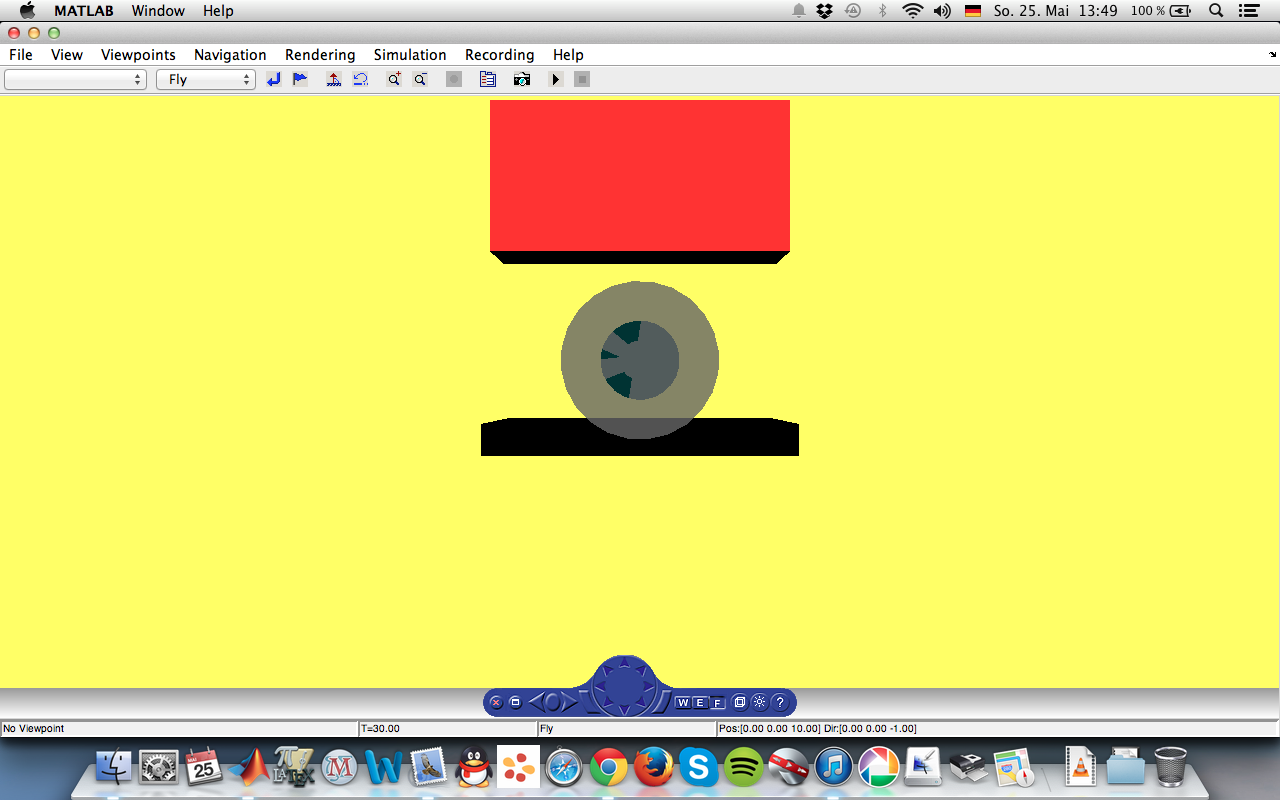The width and height of the screenshot is (1280, 800).
Task: Open the Fly navigation mode dropdown
Action: [206, 79]
